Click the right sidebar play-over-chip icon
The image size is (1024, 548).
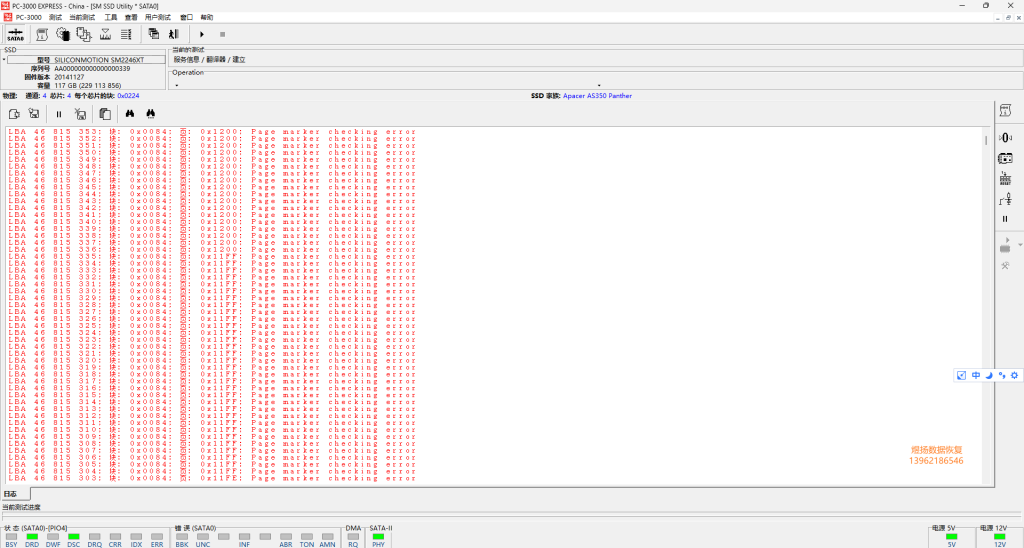1005,245
